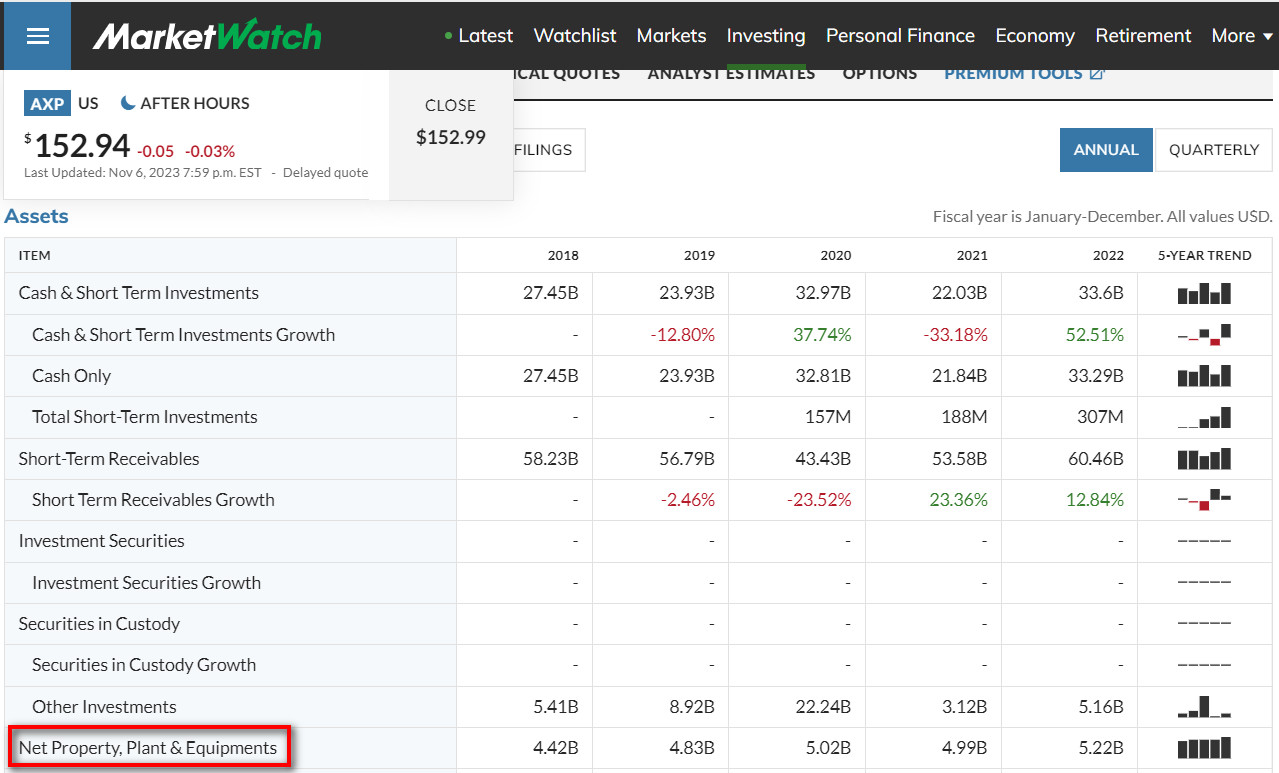Screen dimensions: 1279x773
Task: Click the 52.51% growth value
Action: 1095,335
